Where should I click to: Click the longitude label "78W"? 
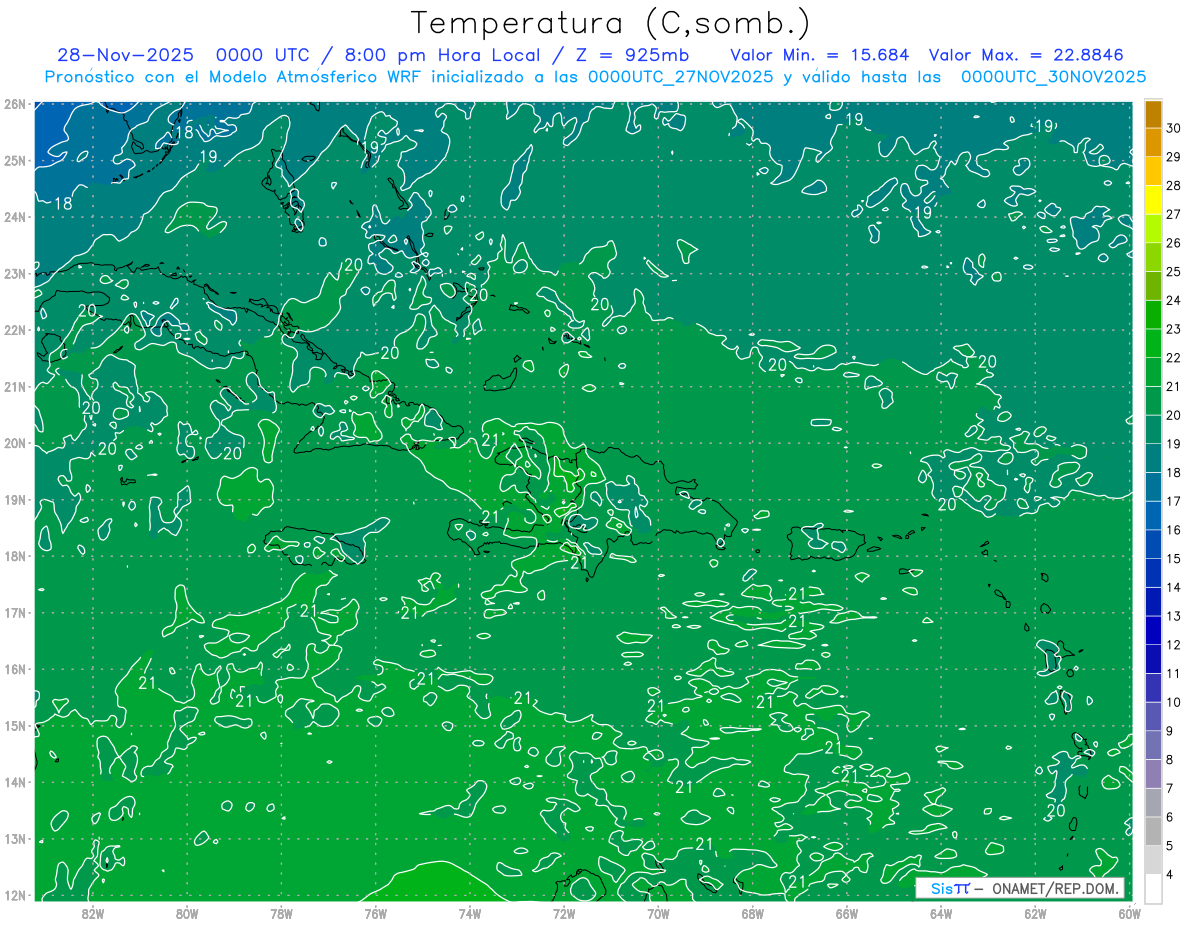(x=281, y=913)
